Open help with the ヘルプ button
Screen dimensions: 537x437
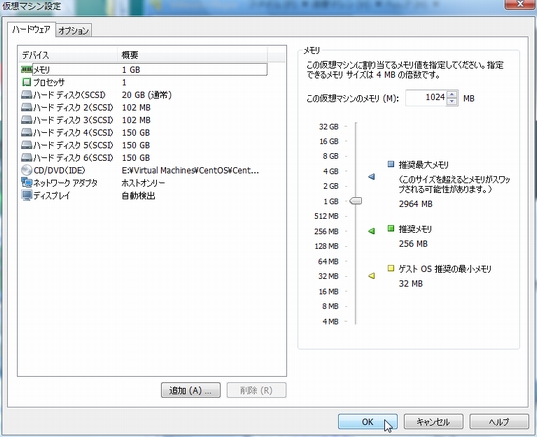[499, 422]
